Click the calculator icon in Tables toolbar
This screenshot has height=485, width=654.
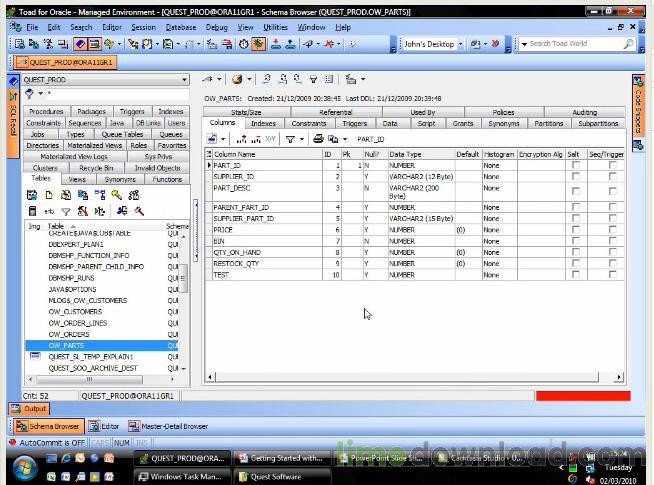(33, 211)
